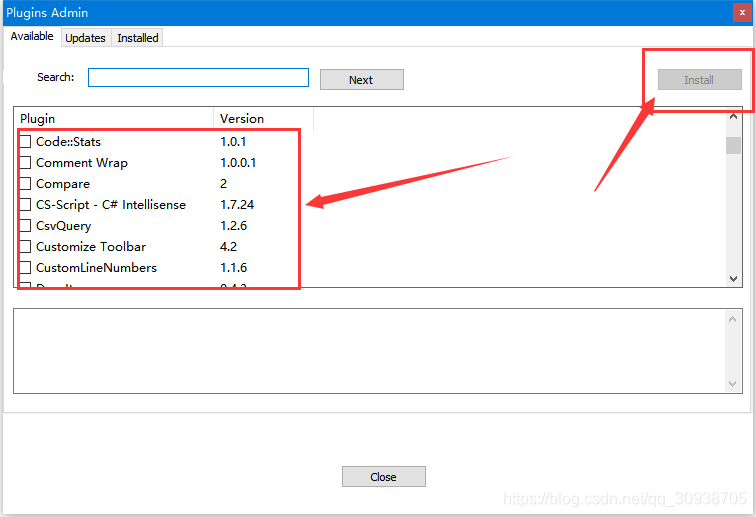Select the CS-Script - C# Intellisense checkbox
This screenshot has height=517, width=756.
click(26, 204)
